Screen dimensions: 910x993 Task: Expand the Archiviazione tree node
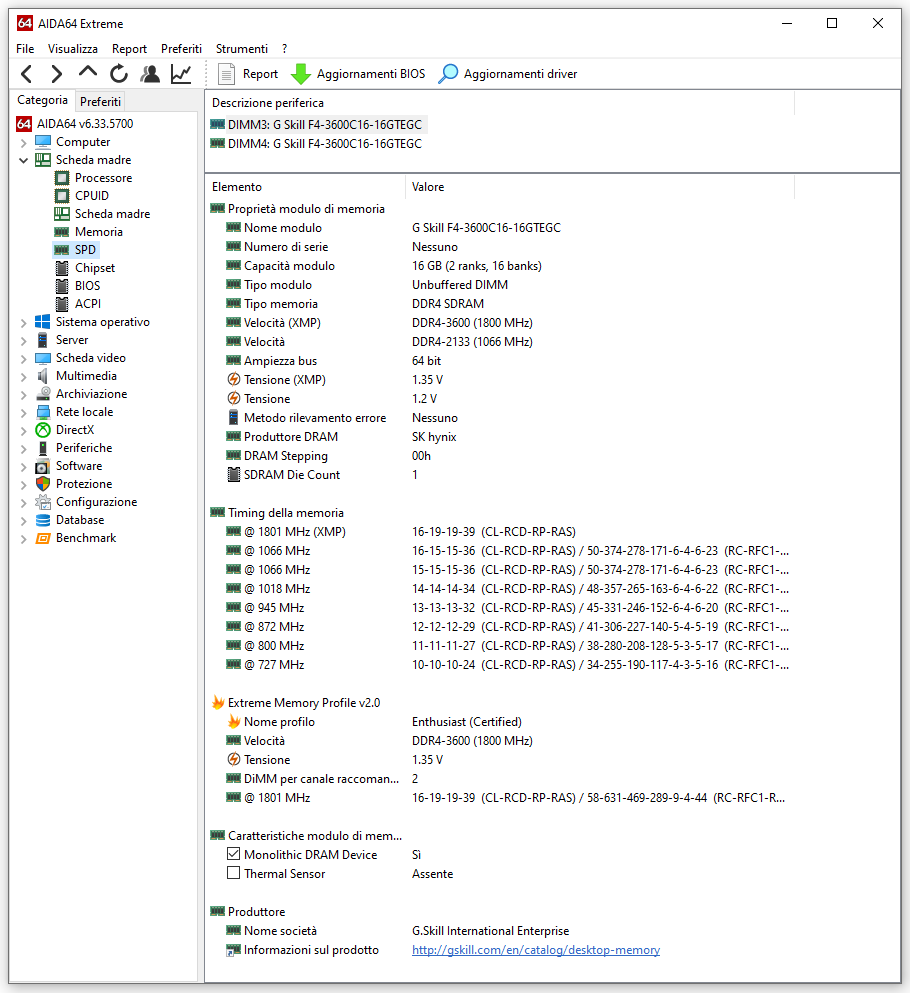23,395
